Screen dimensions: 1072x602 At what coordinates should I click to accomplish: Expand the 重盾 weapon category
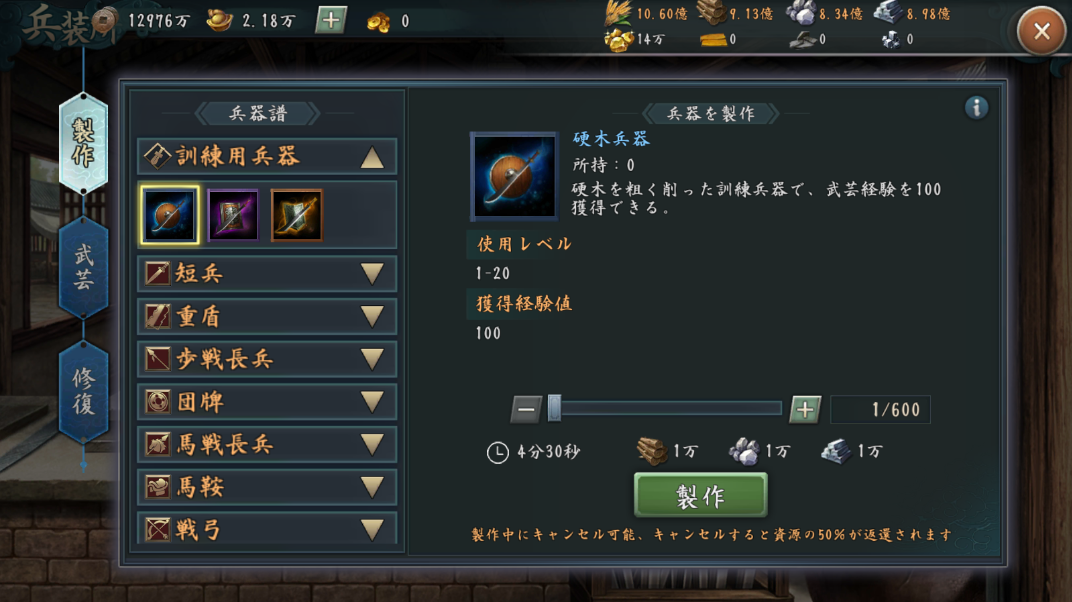click(x=267, y=316)
